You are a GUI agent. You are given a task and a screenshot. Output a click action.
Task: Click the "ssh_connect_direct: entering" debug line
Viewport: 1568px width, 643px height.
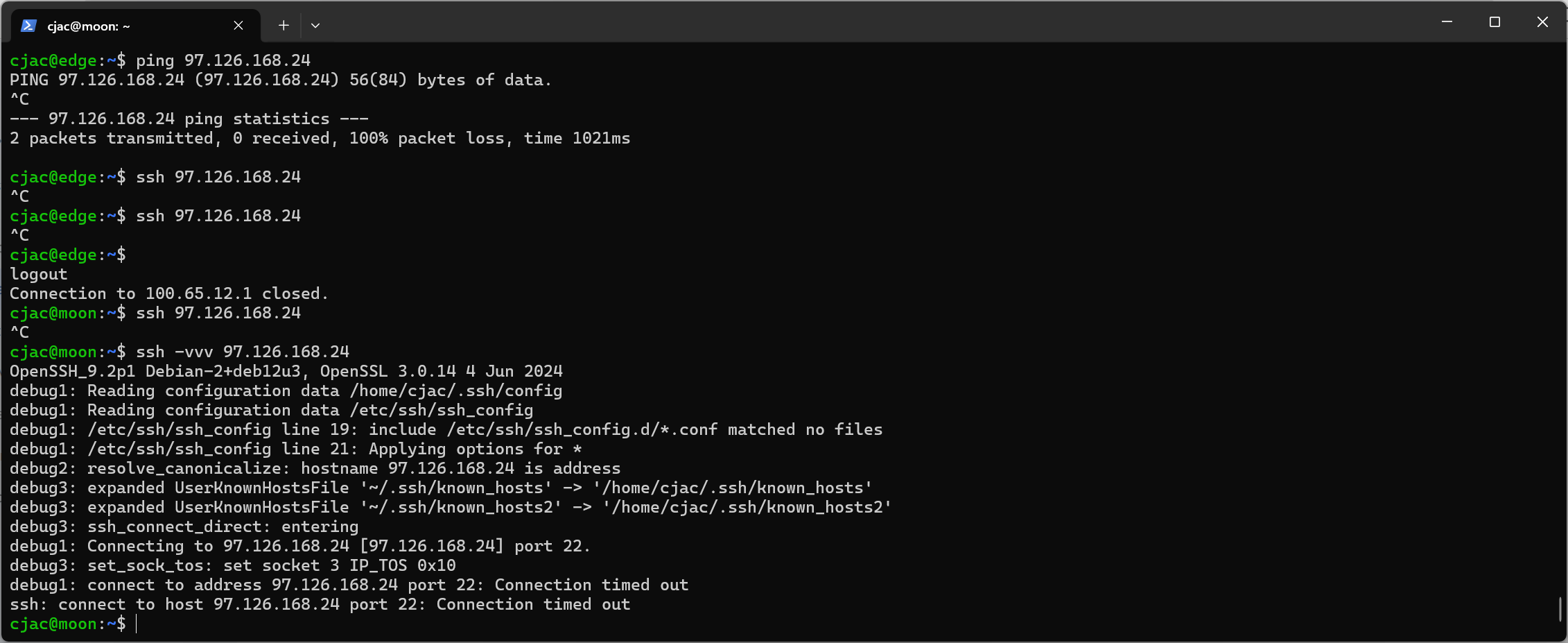[223, 526]
